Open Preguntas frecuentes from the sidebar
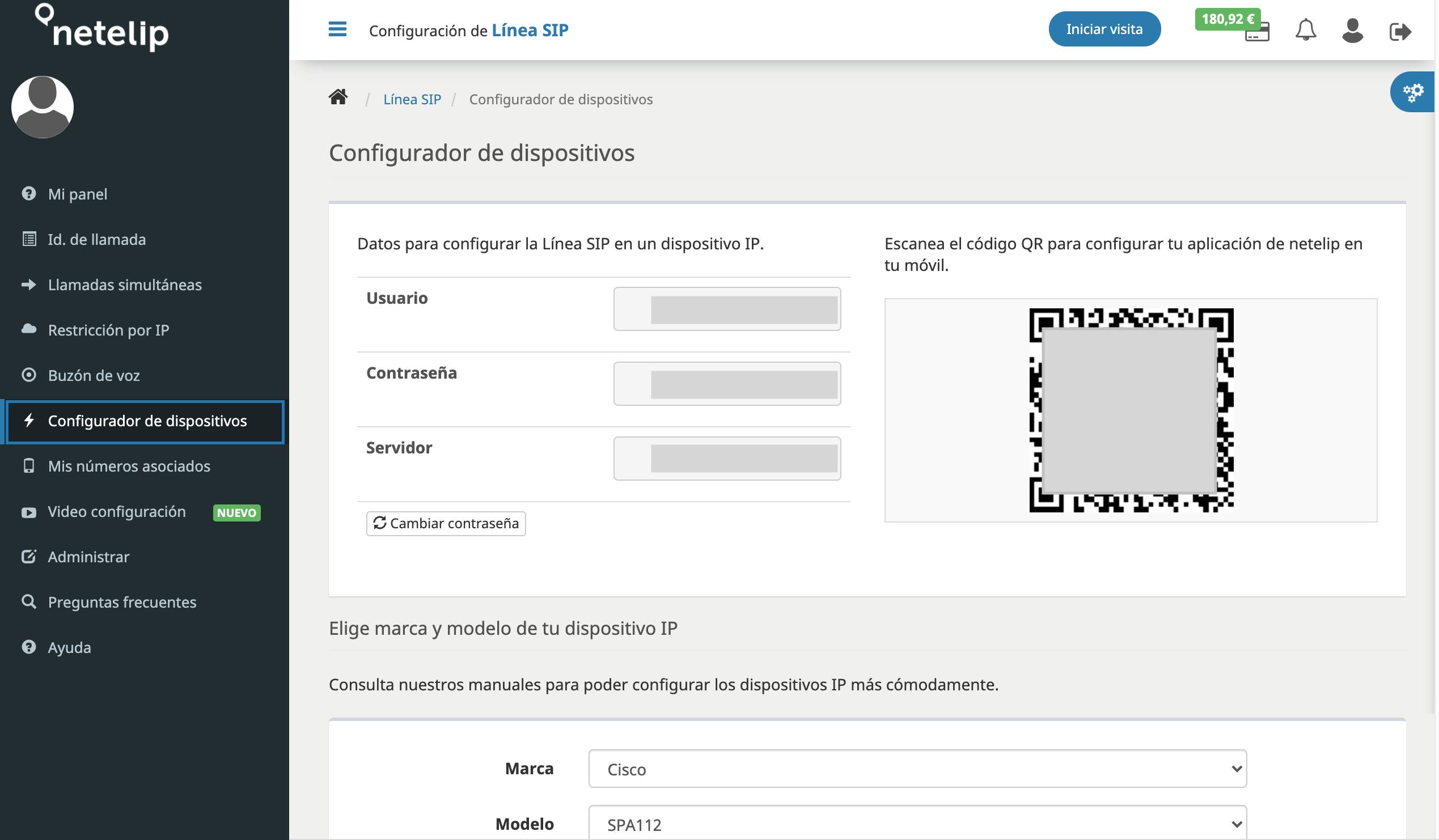The height and width of the screenshot is (840, 1439). point(122,602)
